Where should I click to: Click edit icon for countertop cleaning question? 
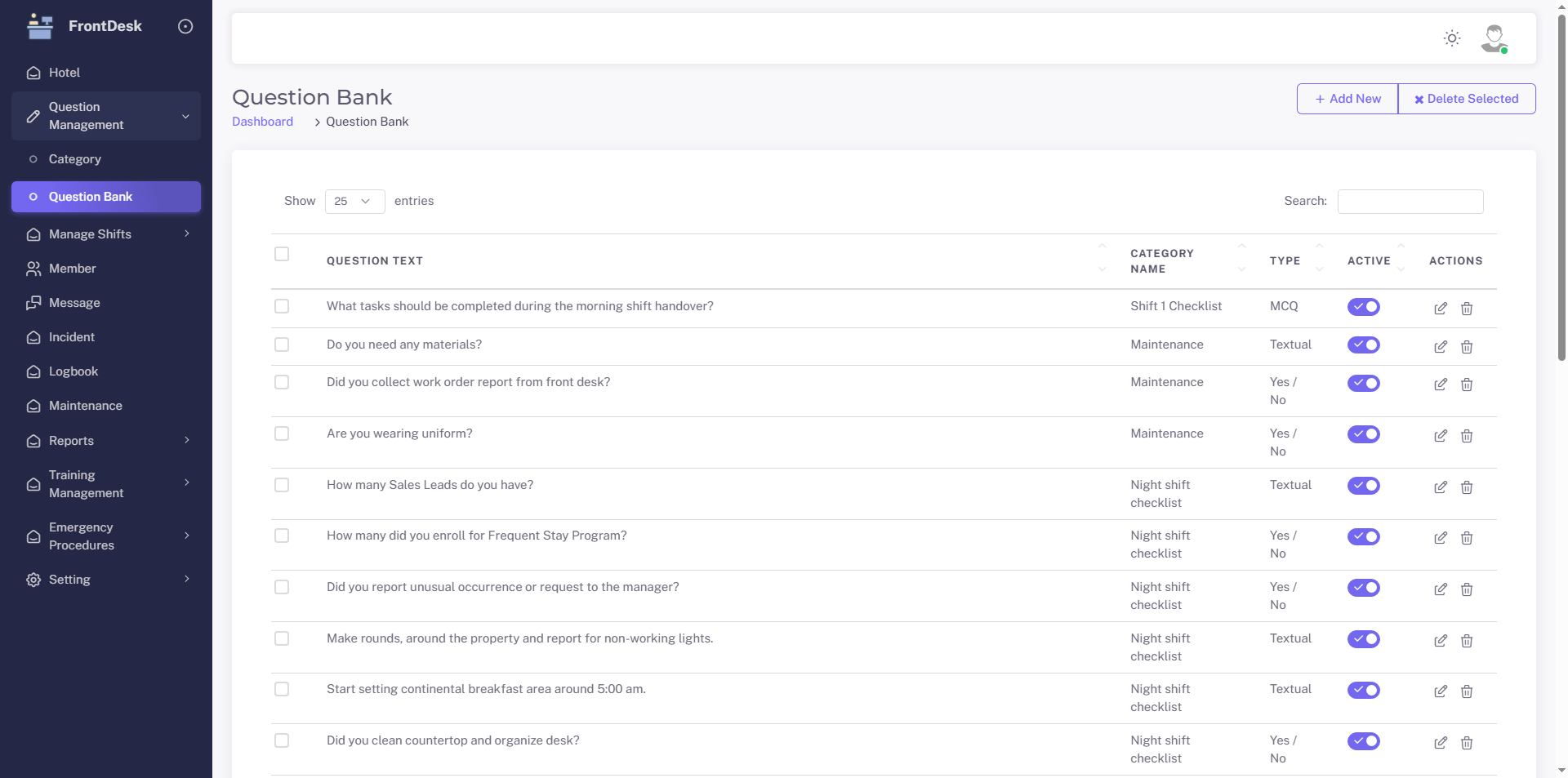(1440, 743)
